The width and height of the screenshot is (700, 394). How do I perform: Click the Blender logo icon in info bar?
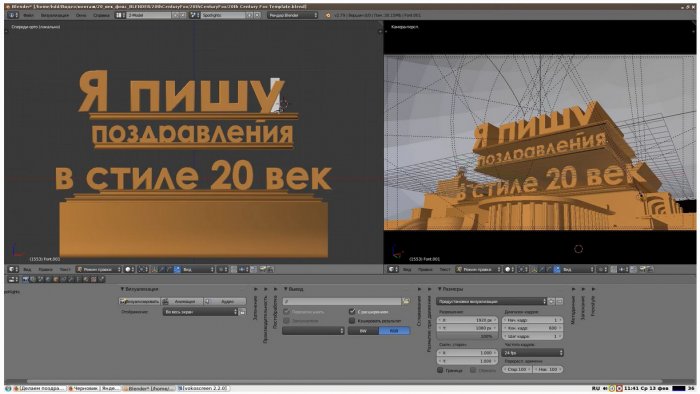(328, 16)
